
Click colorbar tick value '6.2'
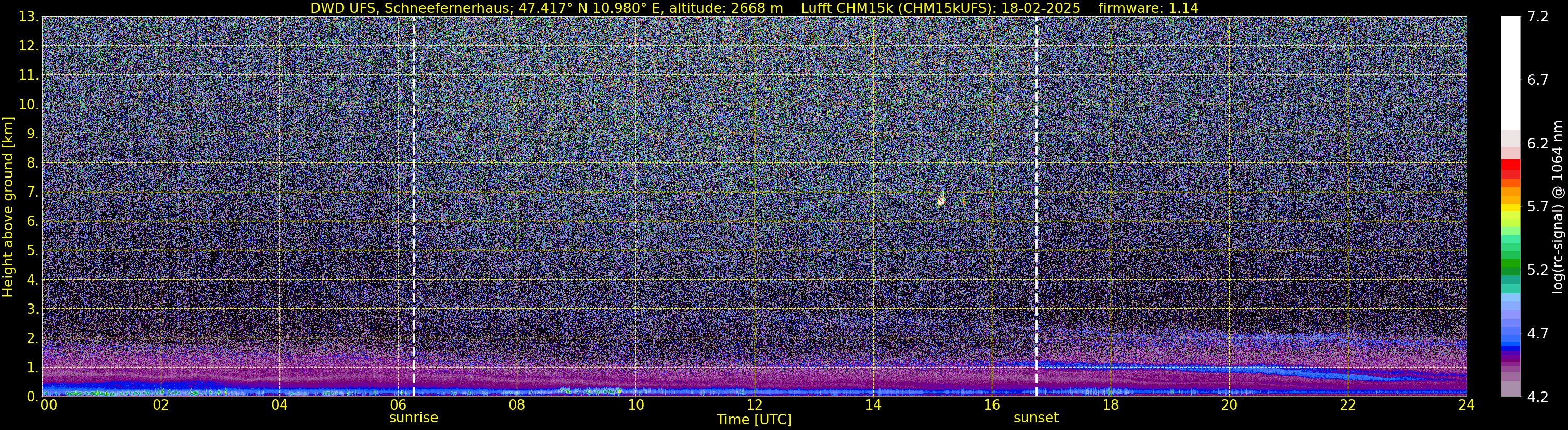tap(1538, 144)
